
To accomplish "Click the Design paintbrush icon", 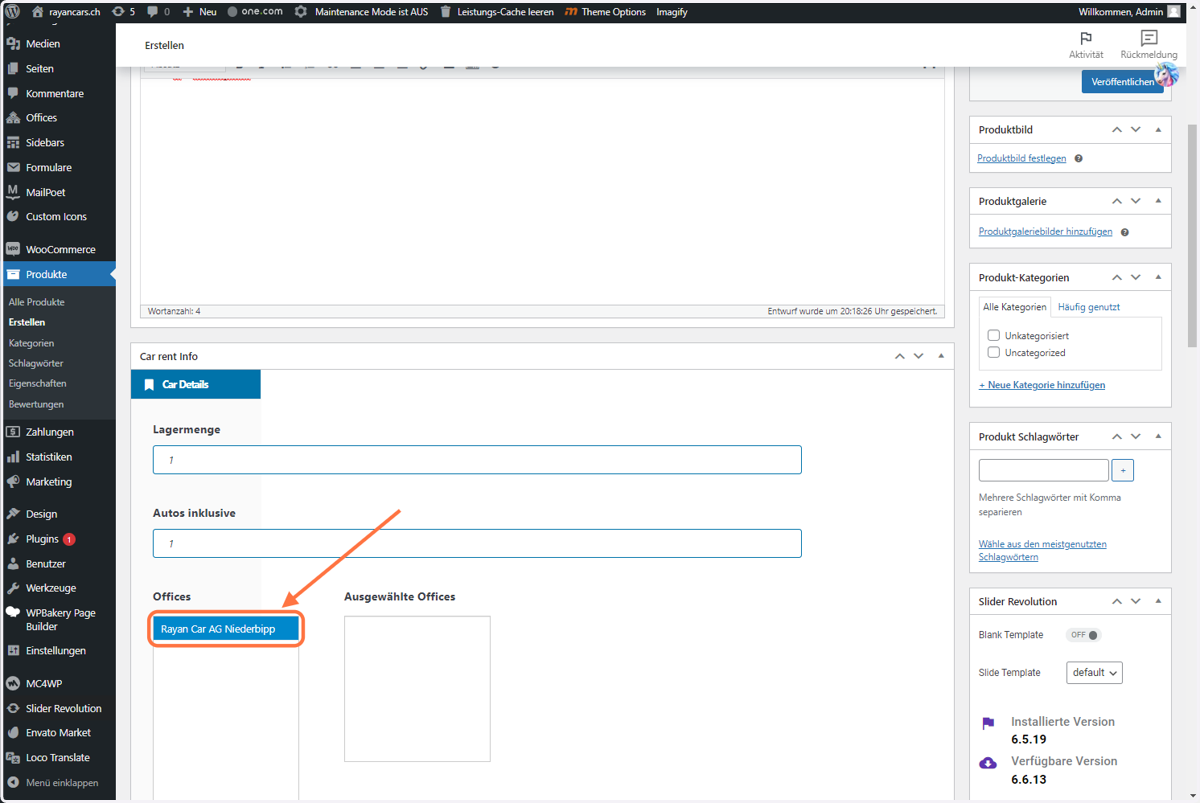I will (x=13, y=514).
